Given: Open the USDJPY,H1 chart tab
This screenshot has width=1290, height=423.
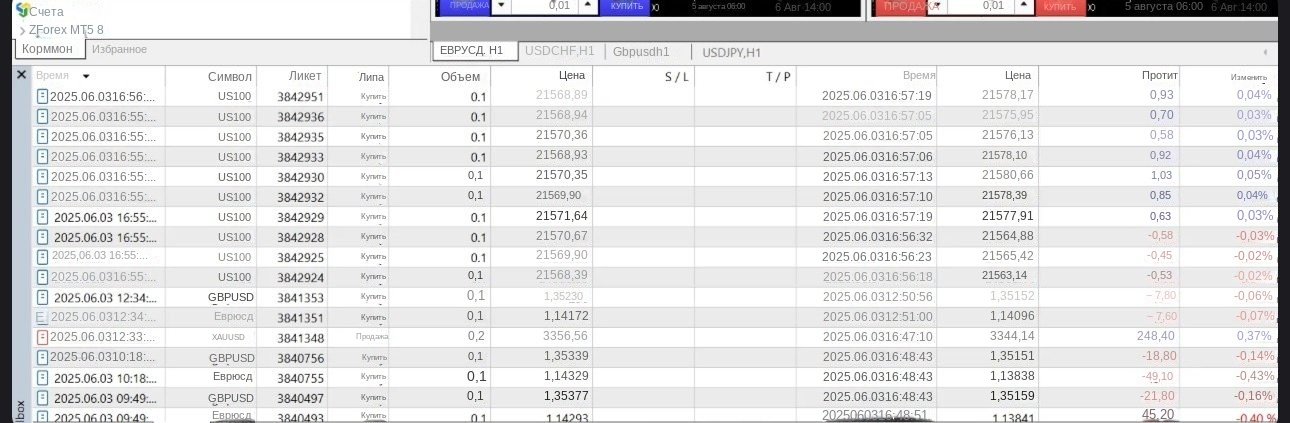Looking at the screenshot, I should [x=731, y=52].
